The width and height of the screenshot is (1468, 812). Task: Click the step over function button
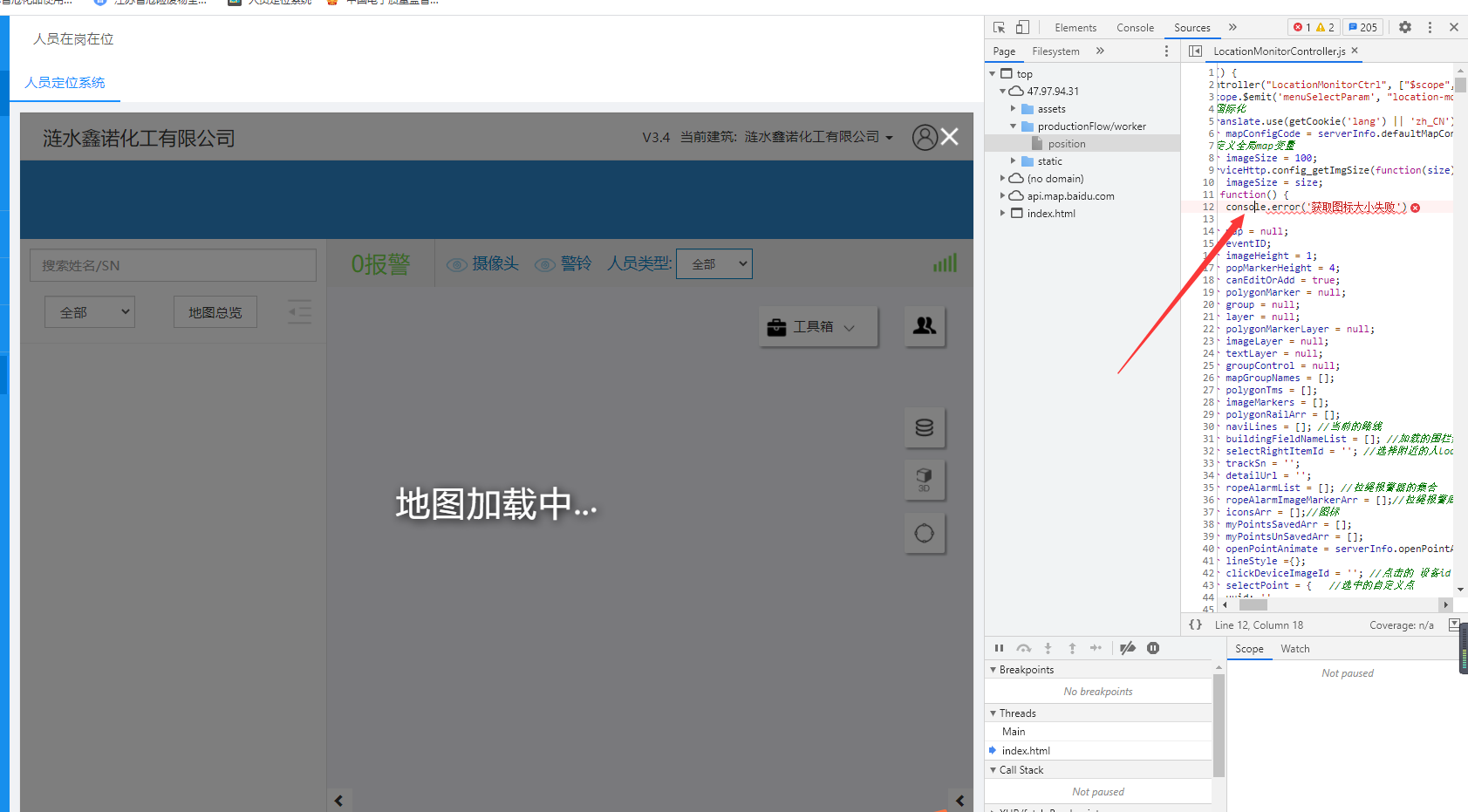(1023, 648)
